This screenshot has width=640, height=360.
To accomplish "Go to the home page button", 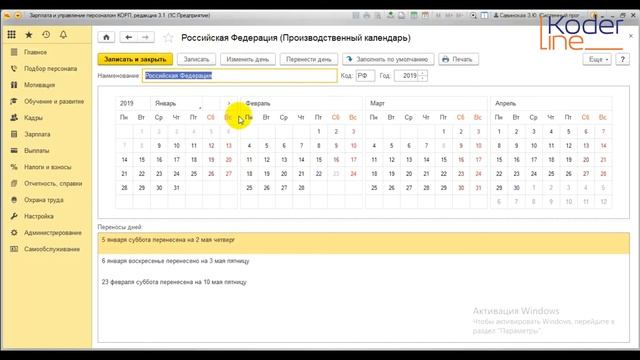I will (x=106, y=38).
